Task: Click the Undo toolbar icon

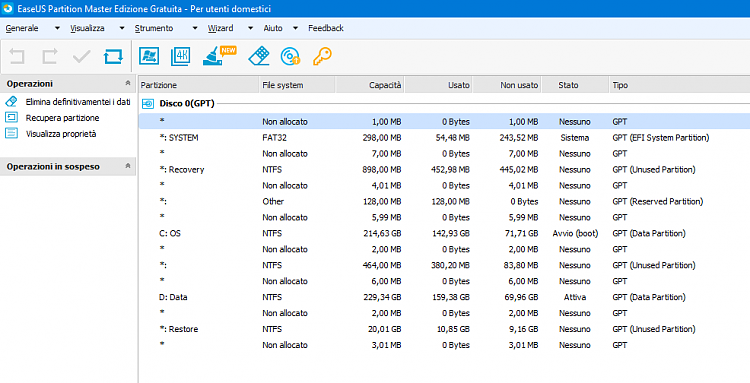Action: coord(17,56)
